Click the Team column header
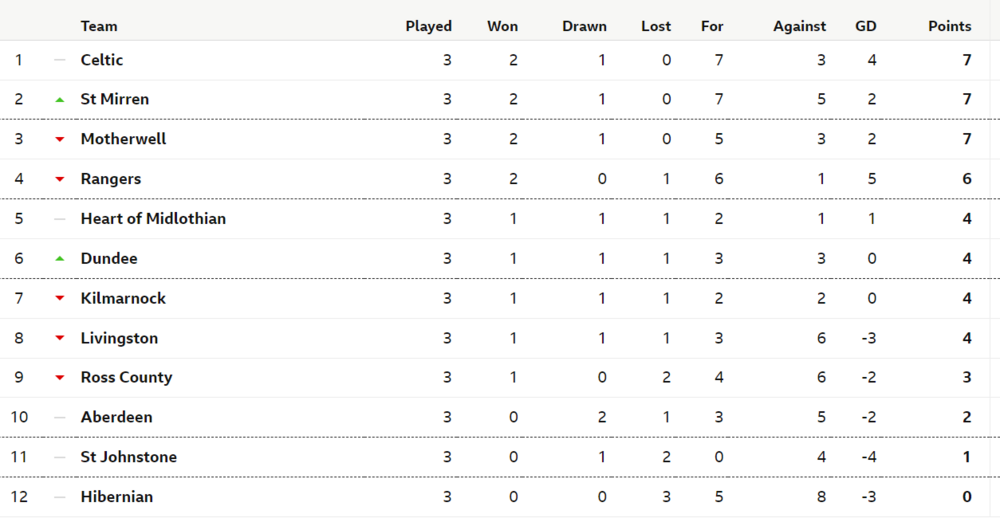 [99, 26]
